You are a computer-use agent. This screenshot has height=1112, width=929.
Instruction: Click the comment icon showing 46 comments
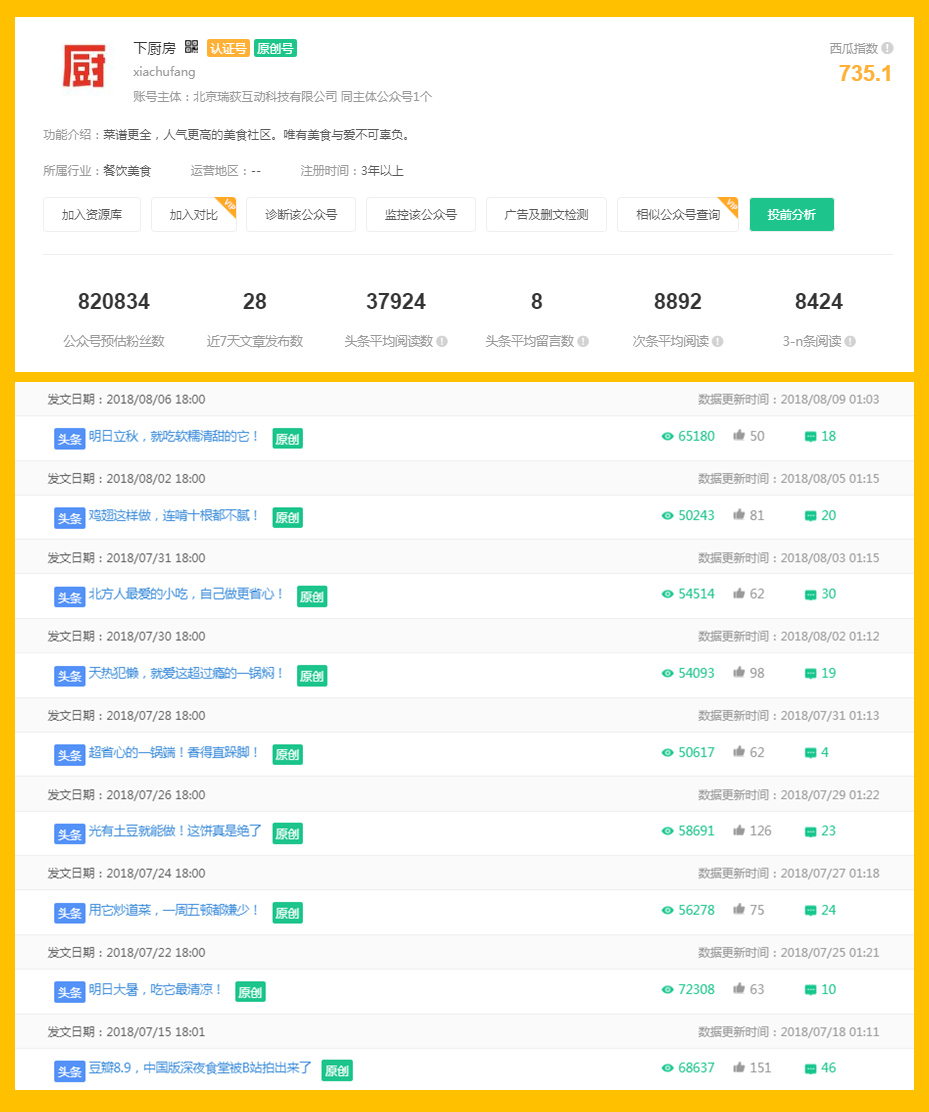coord(810,1068)
